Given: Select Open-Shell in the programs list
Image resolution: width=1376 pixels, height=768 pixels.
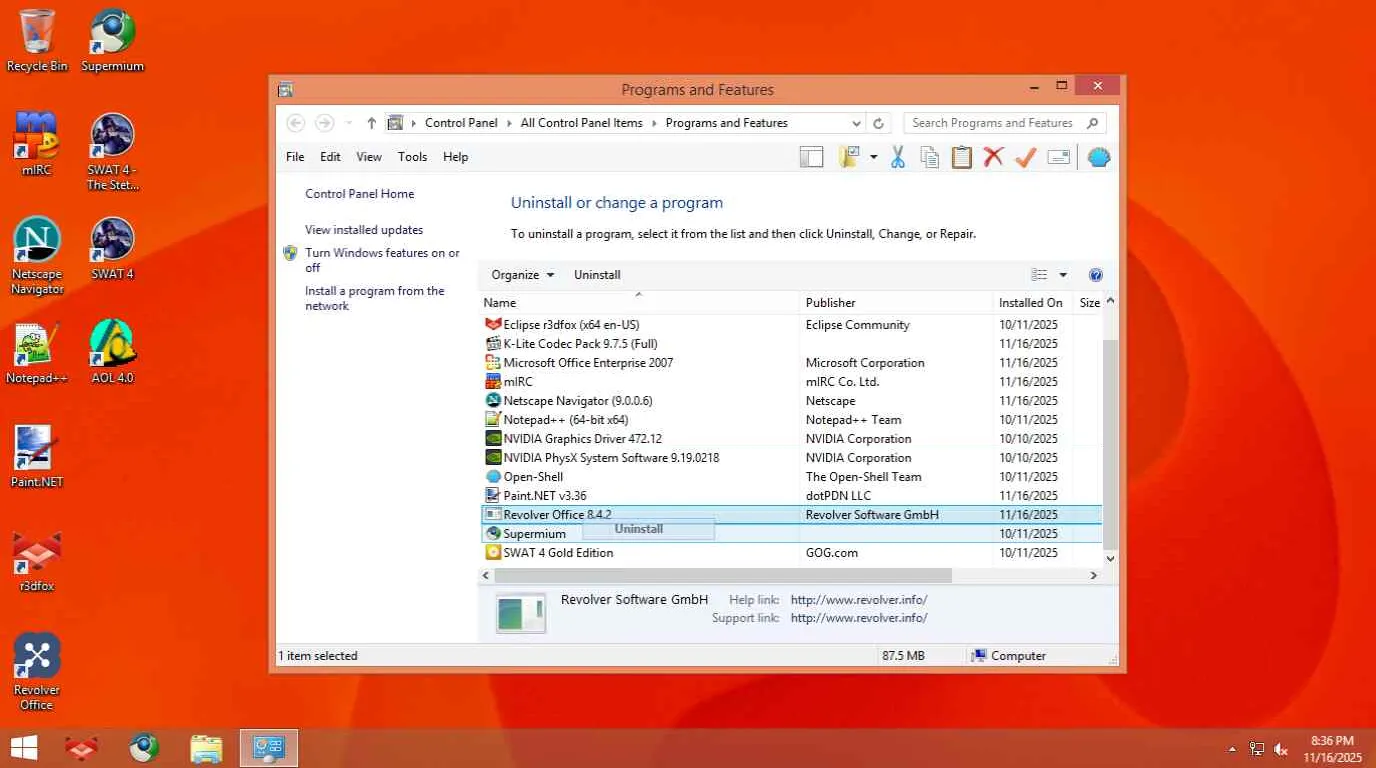Looking at the screenshot, I should click(791, 477).
